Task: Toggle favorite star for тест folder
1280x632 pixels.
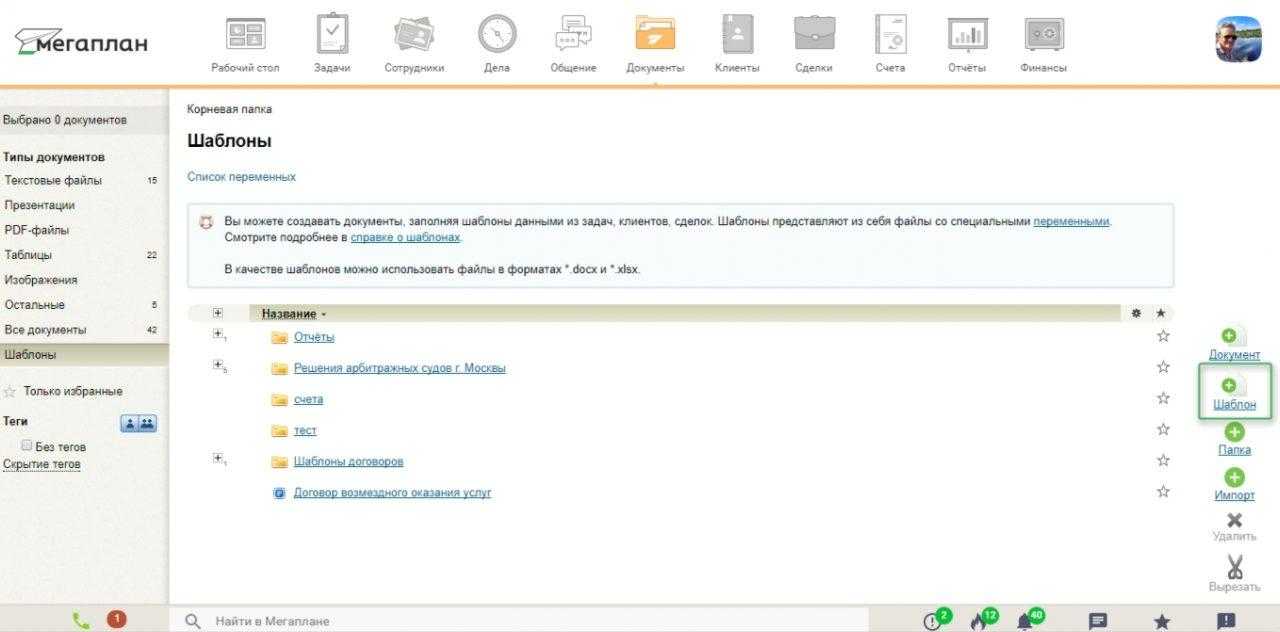Action: tap(1163, 429)
